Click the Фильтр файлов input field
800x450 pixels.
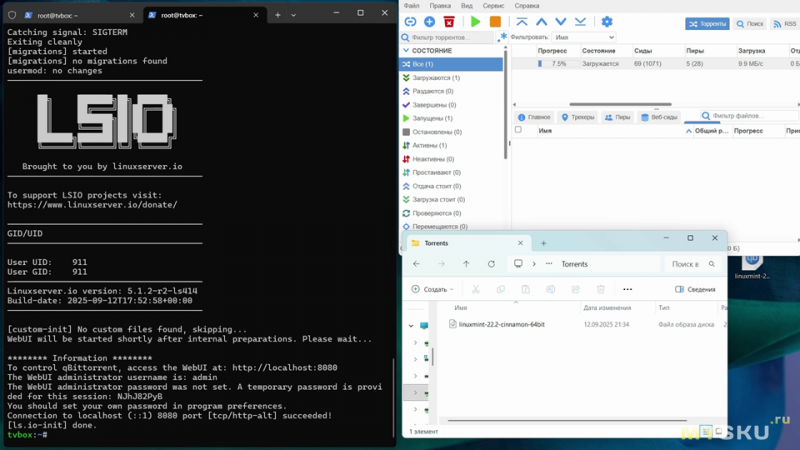[748, 116]
